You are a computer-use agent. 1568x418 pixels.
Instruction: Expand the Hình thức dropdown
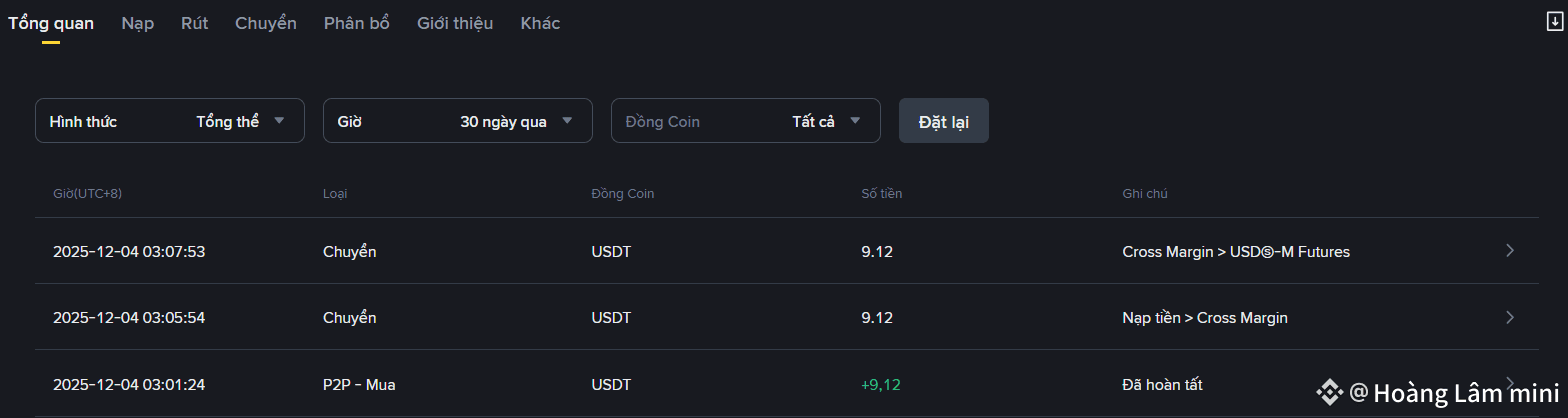pyautogui.click(x=169, y=121)
